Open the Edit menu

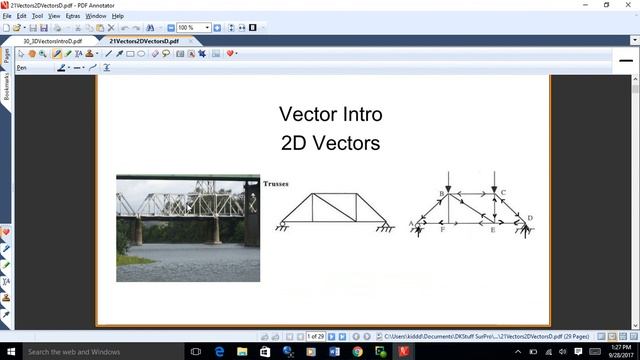(x=22, y=16)
